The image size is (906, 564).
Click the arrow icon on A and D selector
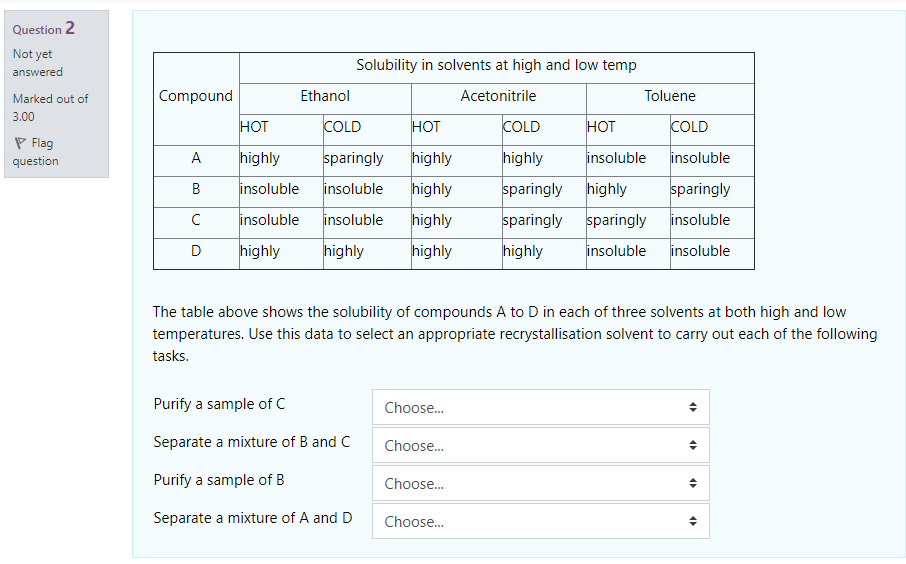pyautogui.click(x=693, y=521)
